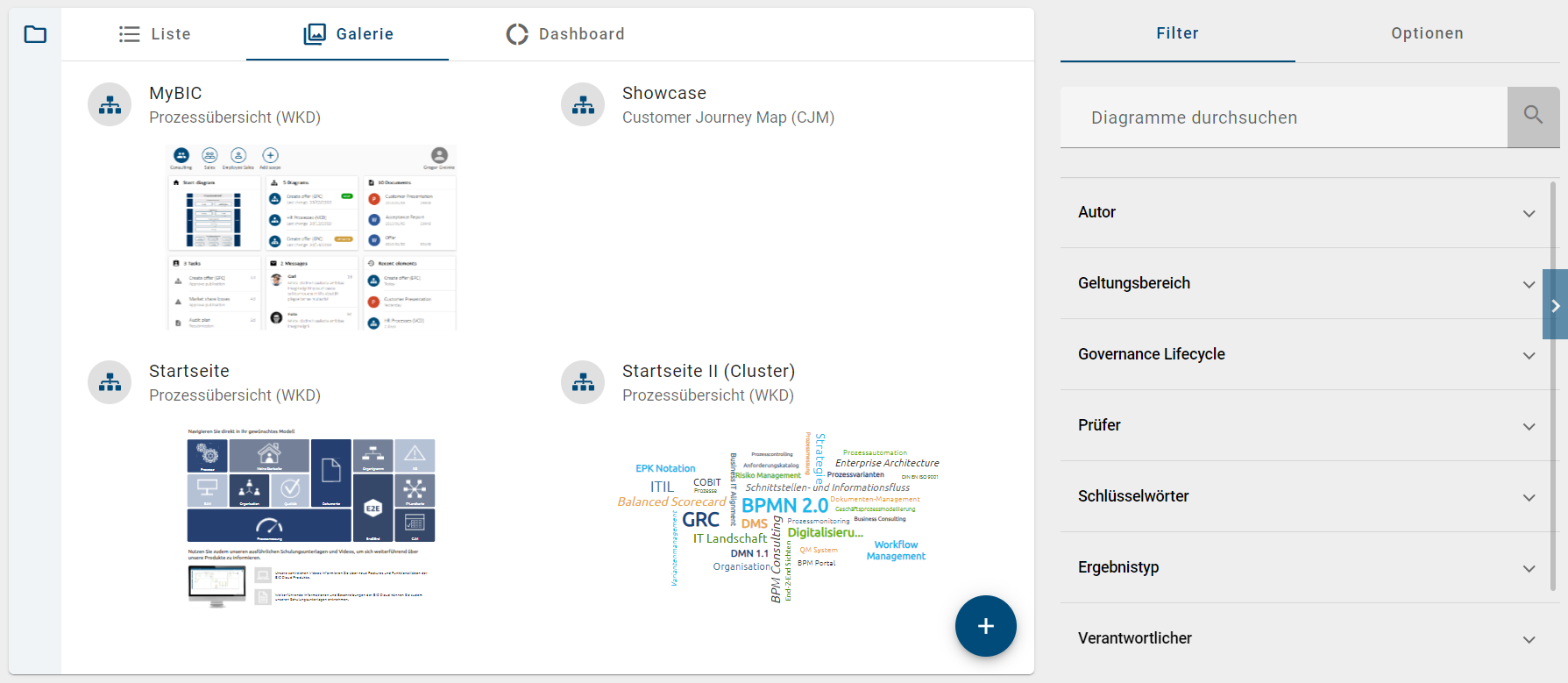This screenshot has height=683, width=1568.
Task: Collapse the right sidebar with arrow handle
Action: click(1555, 305)
